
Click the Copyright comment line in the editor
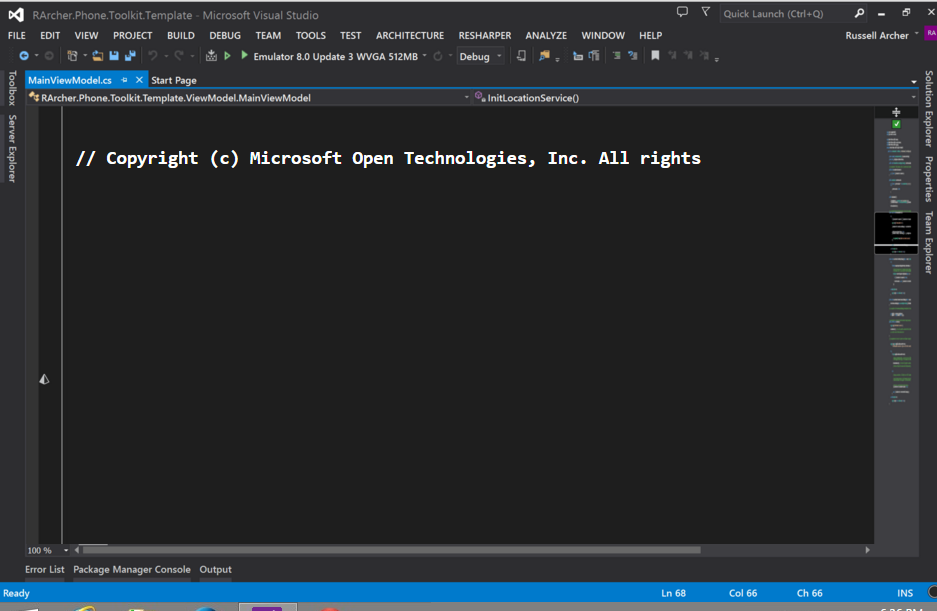click(388, 158)
